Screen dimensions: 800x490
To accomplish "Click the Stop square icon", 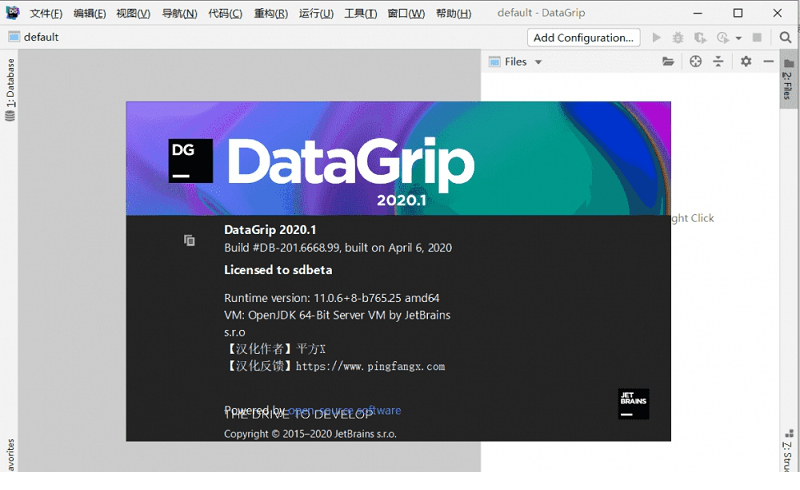I will tap(757, 37).
